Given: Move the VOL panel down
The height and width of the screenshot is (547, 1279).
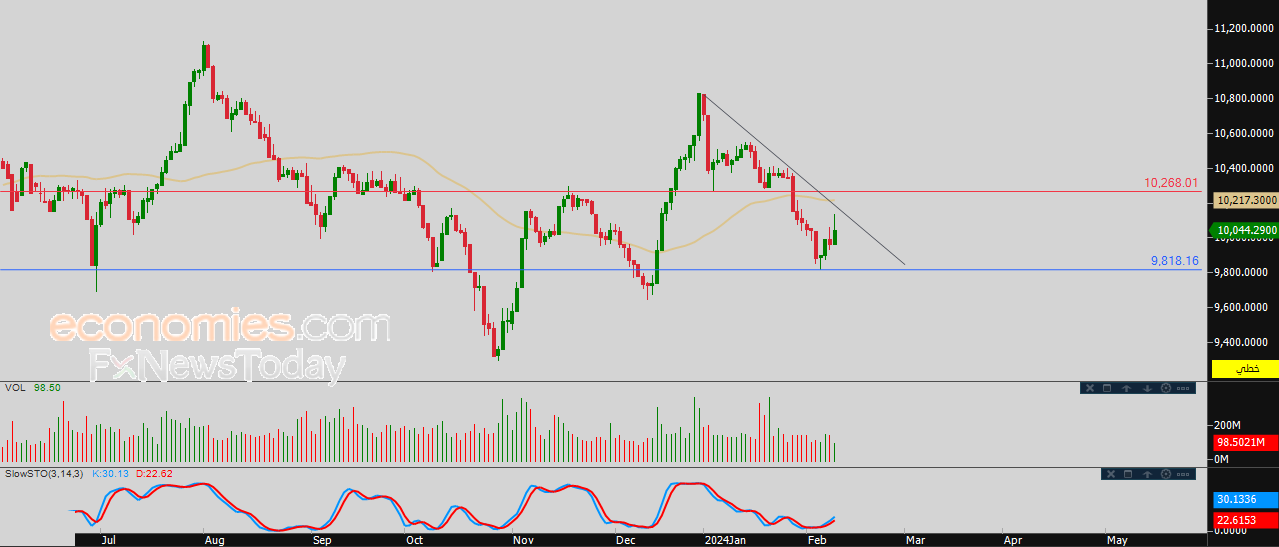Looking at the screenshot, I should click(x=1147, y=388).
